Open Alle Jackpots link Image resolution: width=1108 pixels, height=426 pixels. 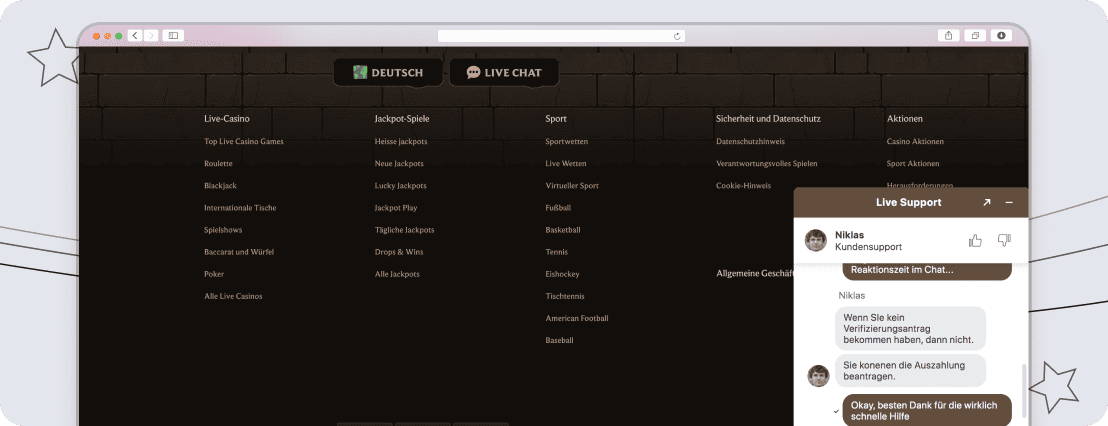click(397, 274)
